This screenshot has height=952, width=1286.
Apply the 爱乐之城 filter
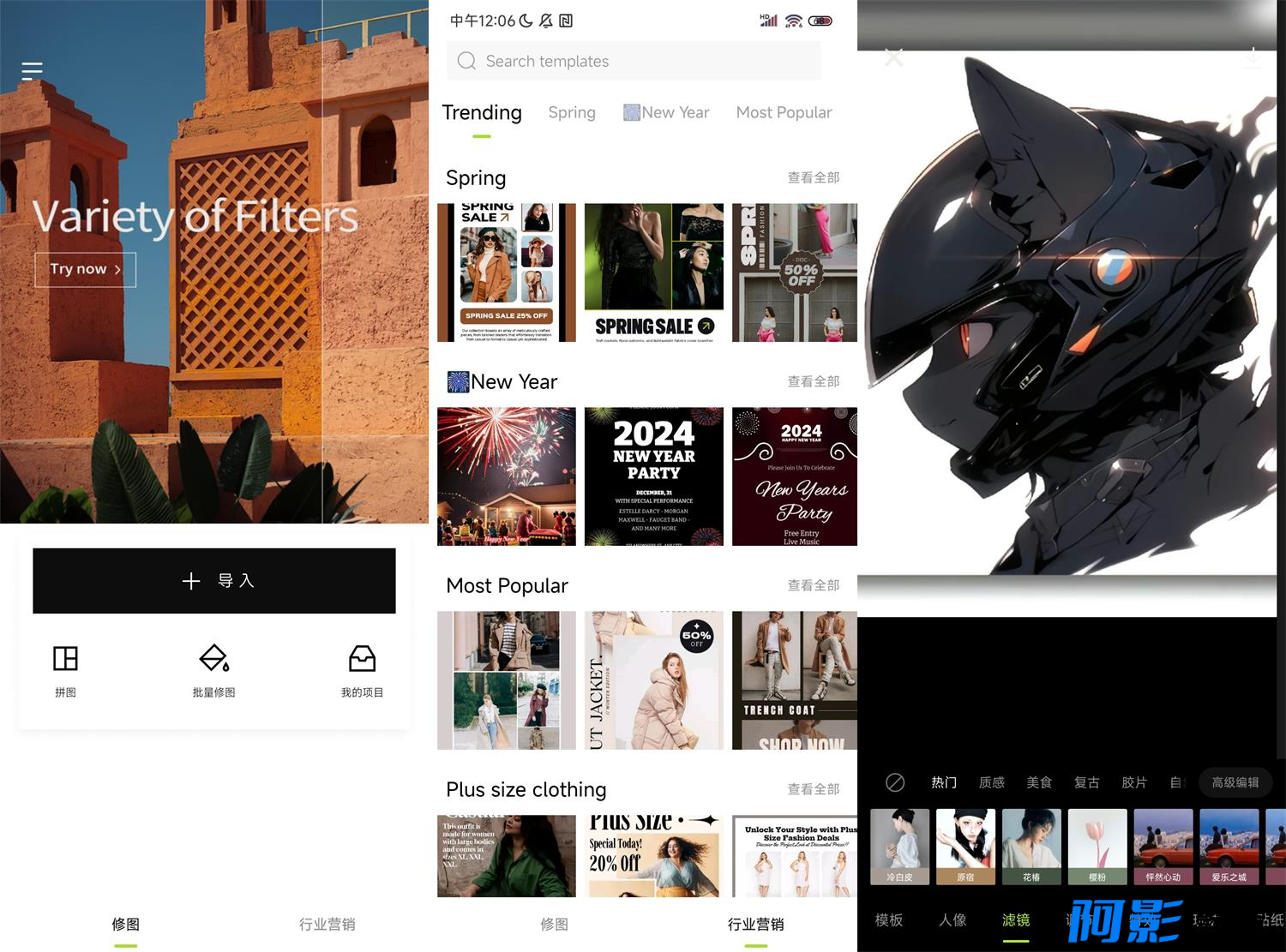[1229, 847]
